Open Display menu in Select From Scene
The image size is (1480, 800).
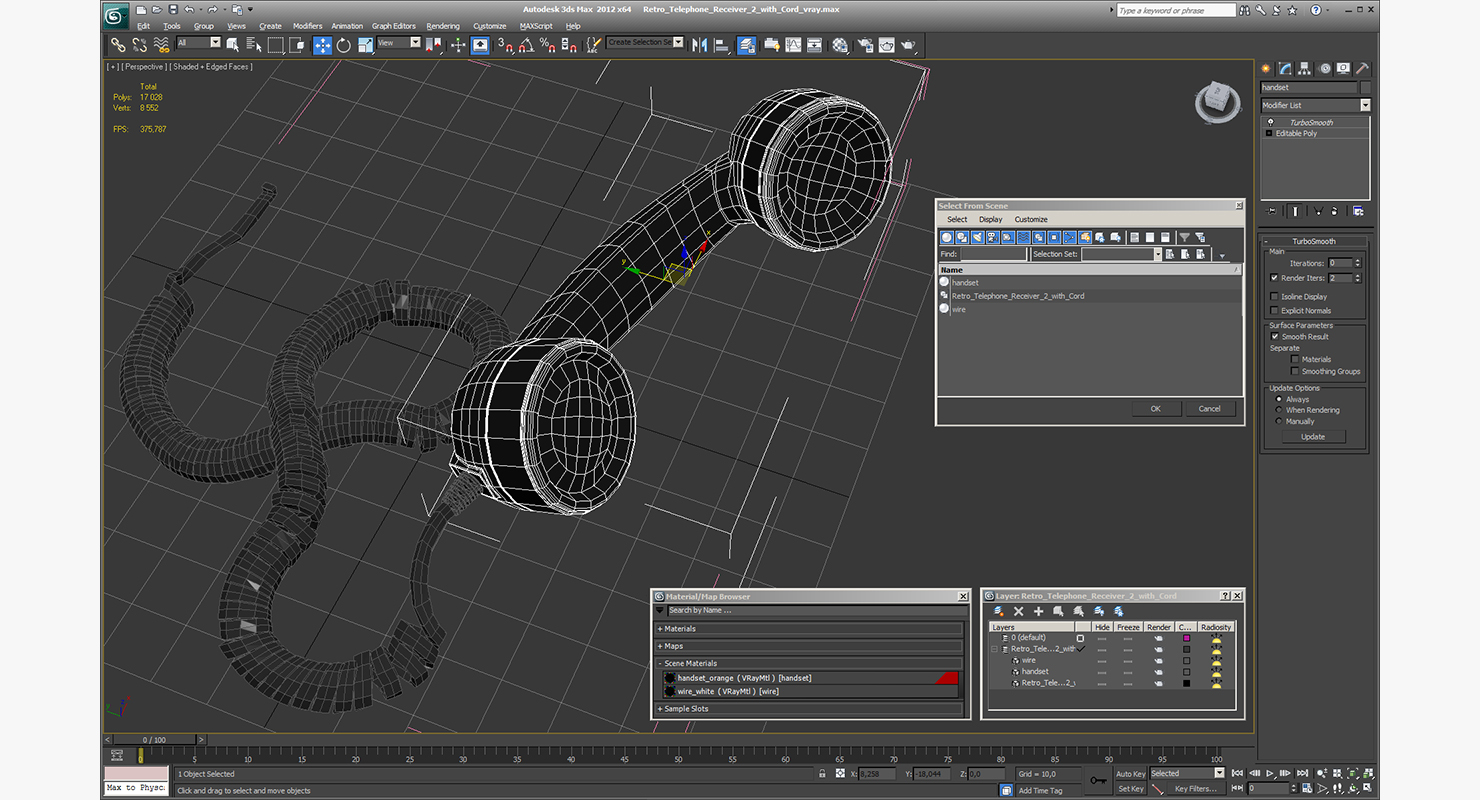[x=990, y=219]
